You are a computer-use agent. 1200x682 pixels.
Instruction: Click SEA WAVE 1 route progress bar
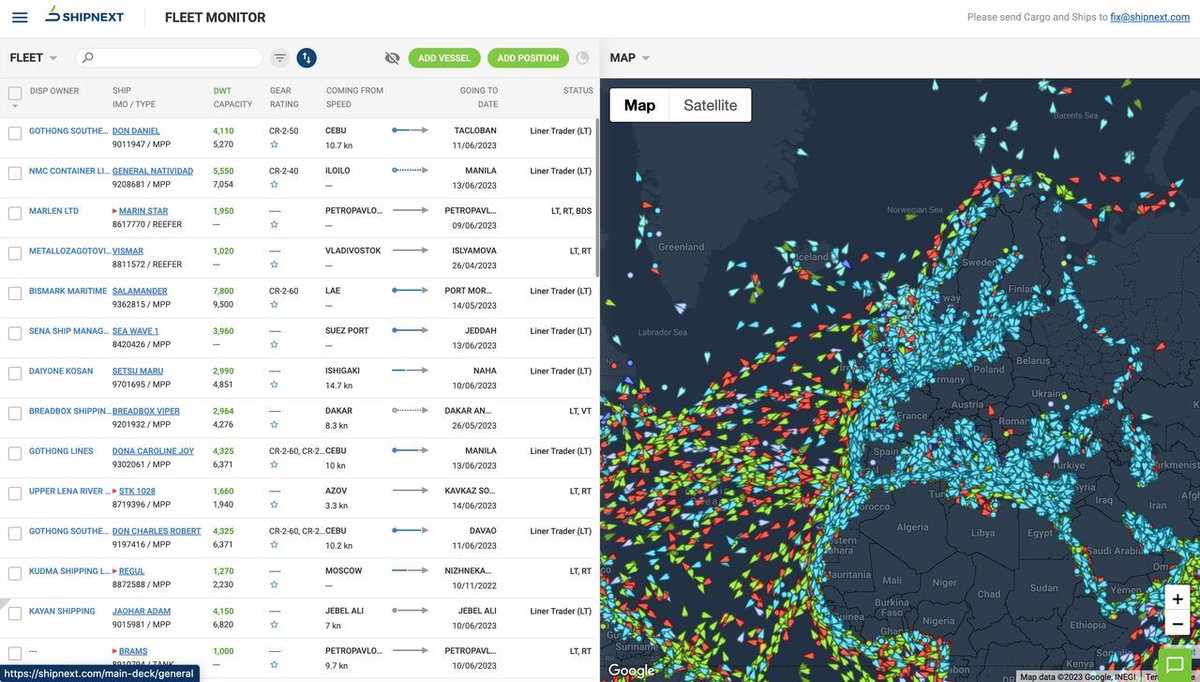click(x=410, y=331)
